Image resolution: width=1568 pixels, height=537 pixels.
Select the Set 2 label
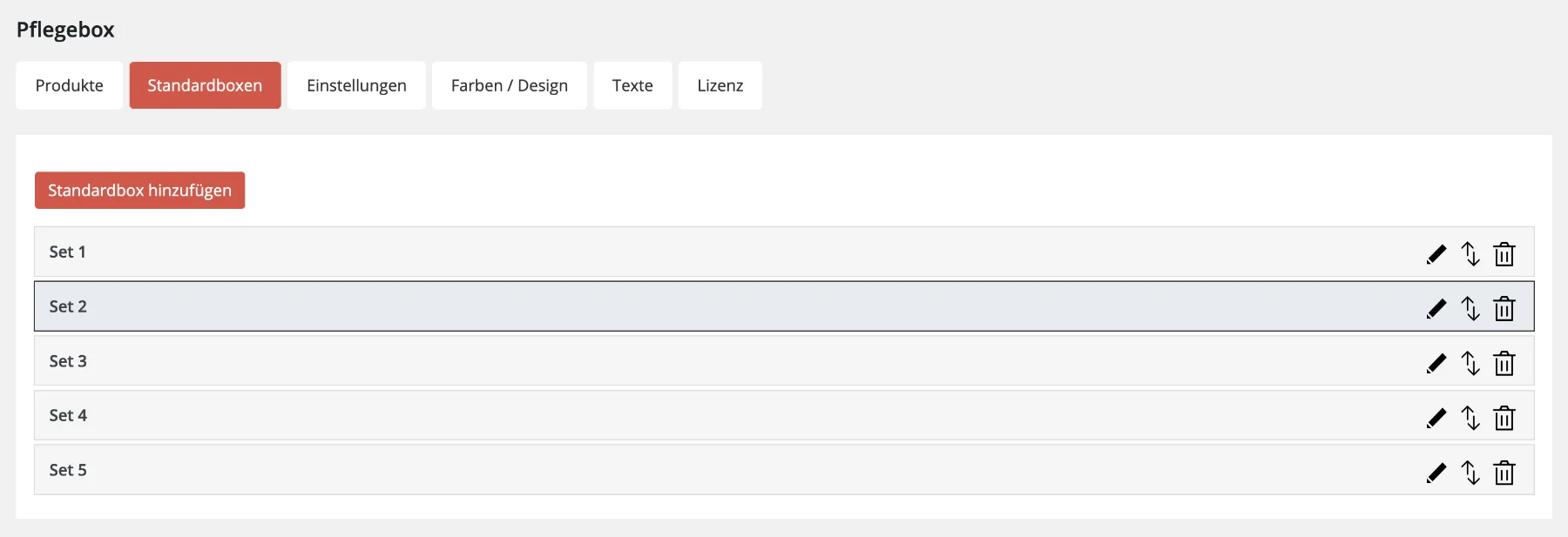point(68,306)
